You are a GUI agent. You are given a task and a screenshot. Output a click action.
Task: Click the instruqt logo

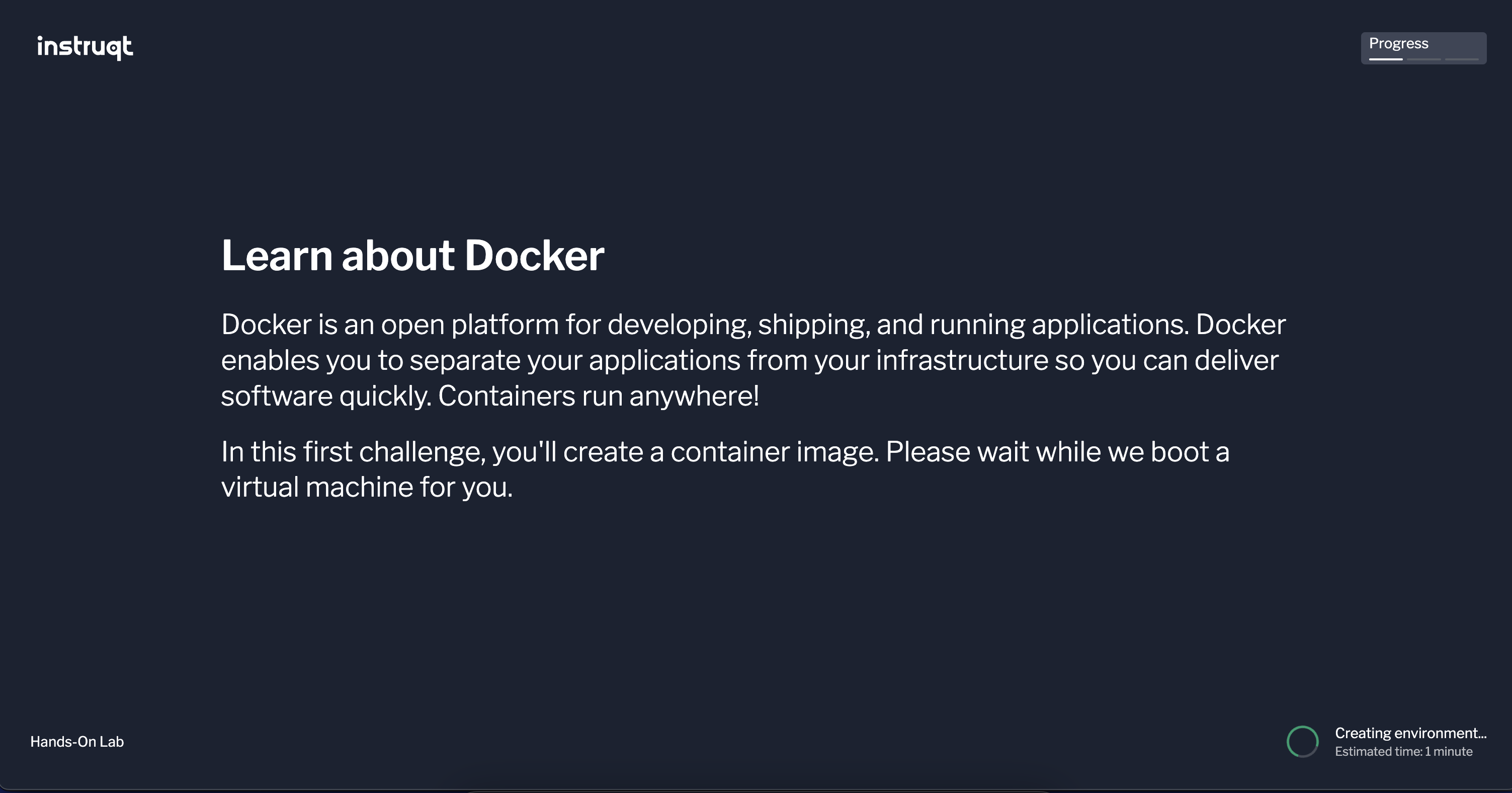pyautogui.click(x=85, y=47)
